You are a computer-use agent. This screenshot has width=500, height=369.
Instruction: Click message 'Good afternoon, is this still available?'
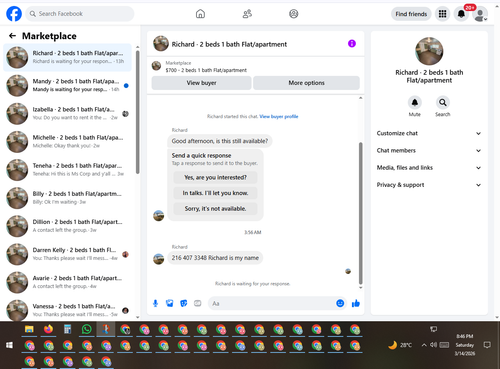point(220,141)
